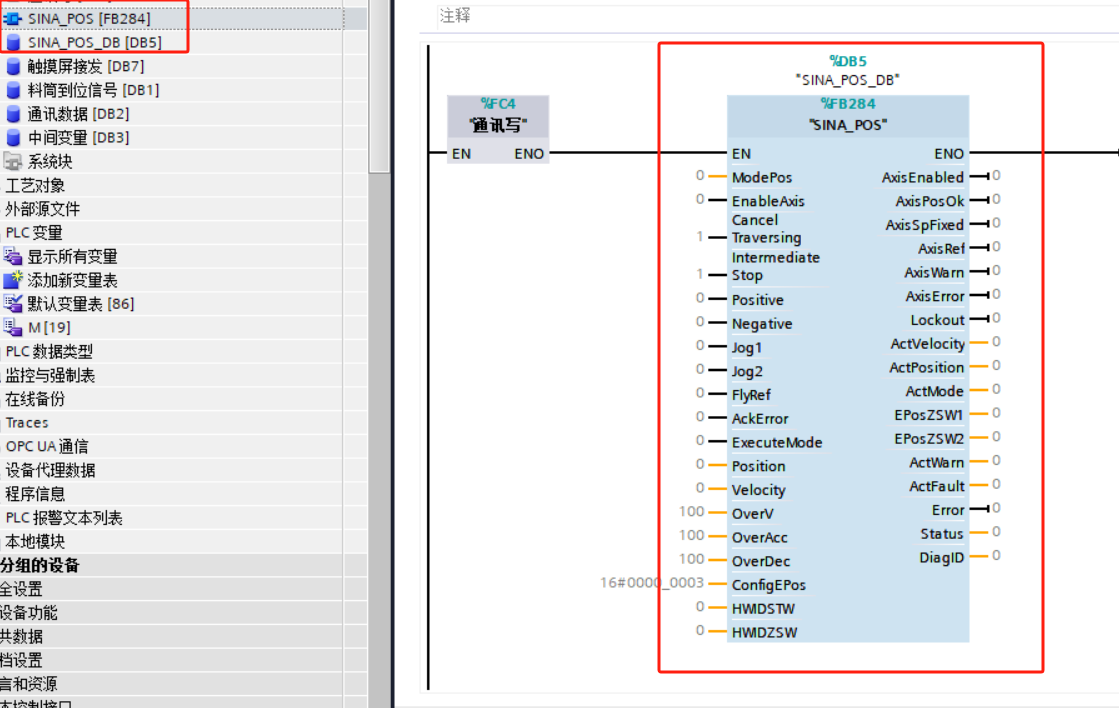Select 料筒到位信号 [DB1] in the tree
Screen dimensions: 1119x708
93,90
